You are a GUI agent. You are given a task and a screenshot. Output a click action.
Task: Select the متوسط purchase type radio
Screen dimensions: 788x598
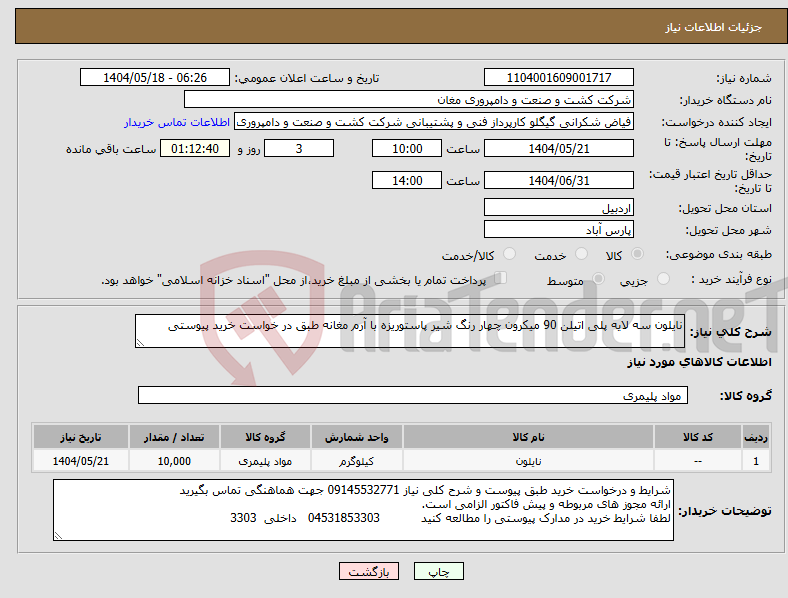599,278
